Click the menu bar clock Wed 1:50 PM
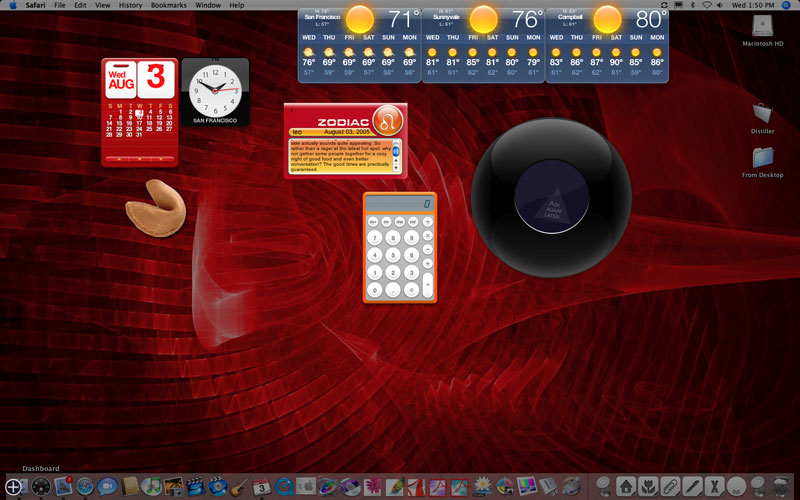This screenshot has width=800, height=500. [753, 5]
